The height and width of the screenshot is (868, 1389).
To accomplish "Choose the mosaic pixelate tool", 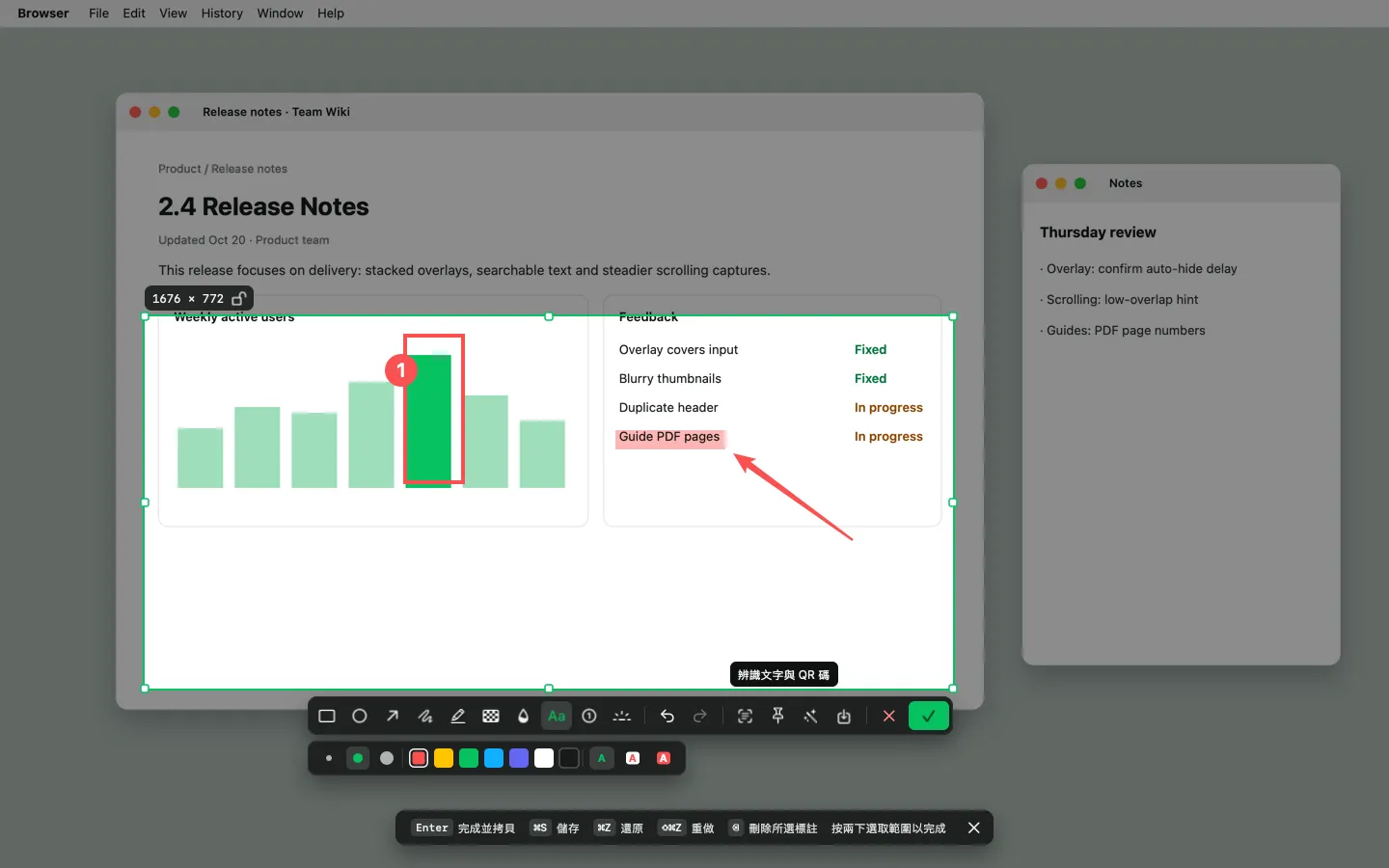I will coord(491,717).
